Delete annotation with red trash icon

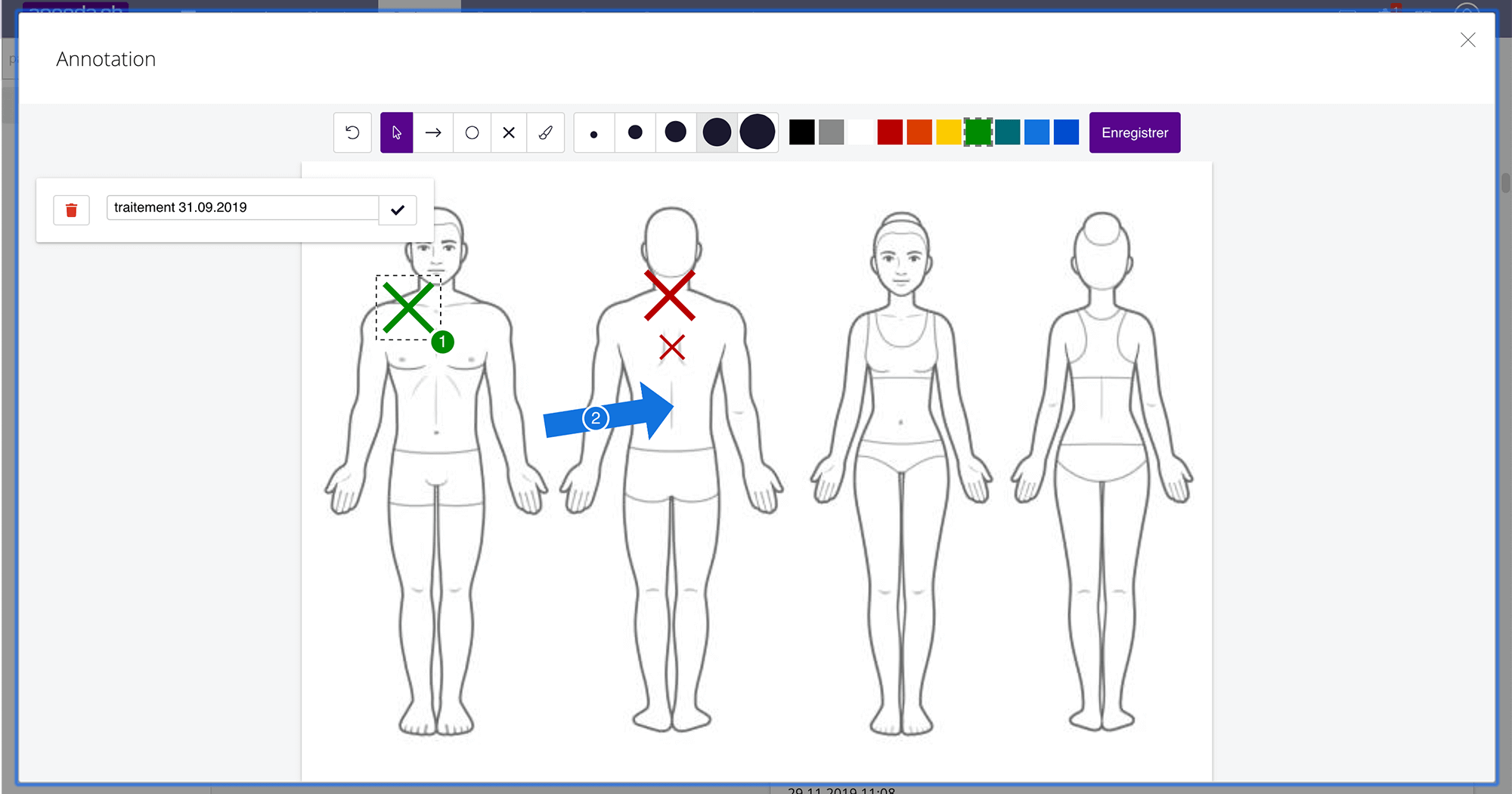(72, 210)
